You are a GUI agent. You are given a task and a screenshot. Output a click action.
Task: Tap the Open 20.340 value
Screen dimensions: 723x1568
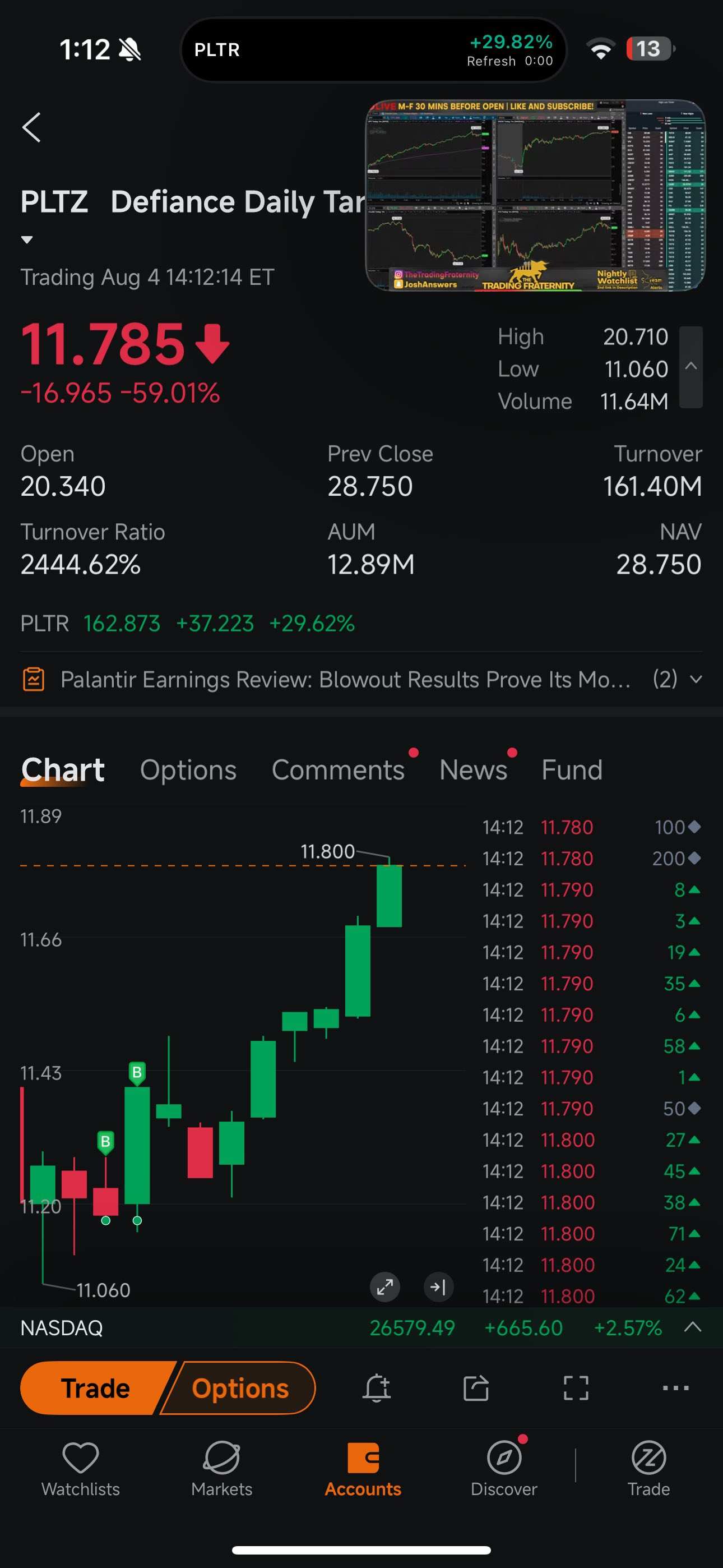click(x=63, y=486)
